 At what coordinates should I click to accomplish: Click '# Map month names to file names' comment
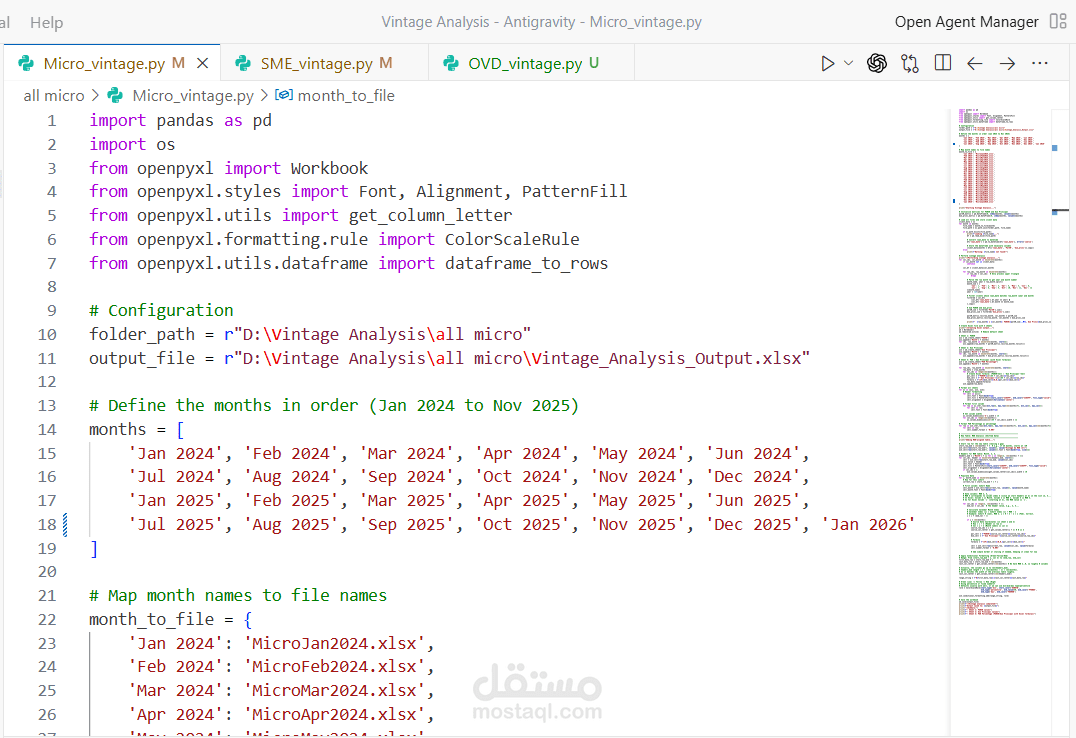coord(238,596)
